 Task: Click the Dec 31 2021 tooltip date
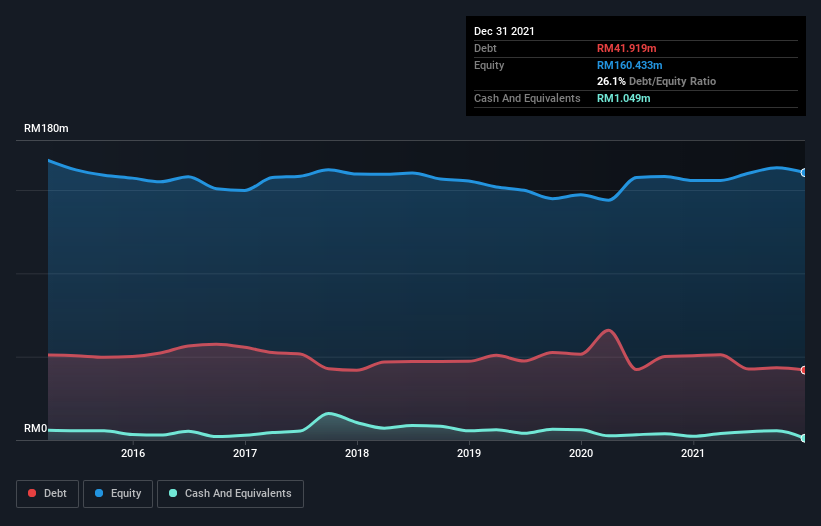tap(504, 31)
